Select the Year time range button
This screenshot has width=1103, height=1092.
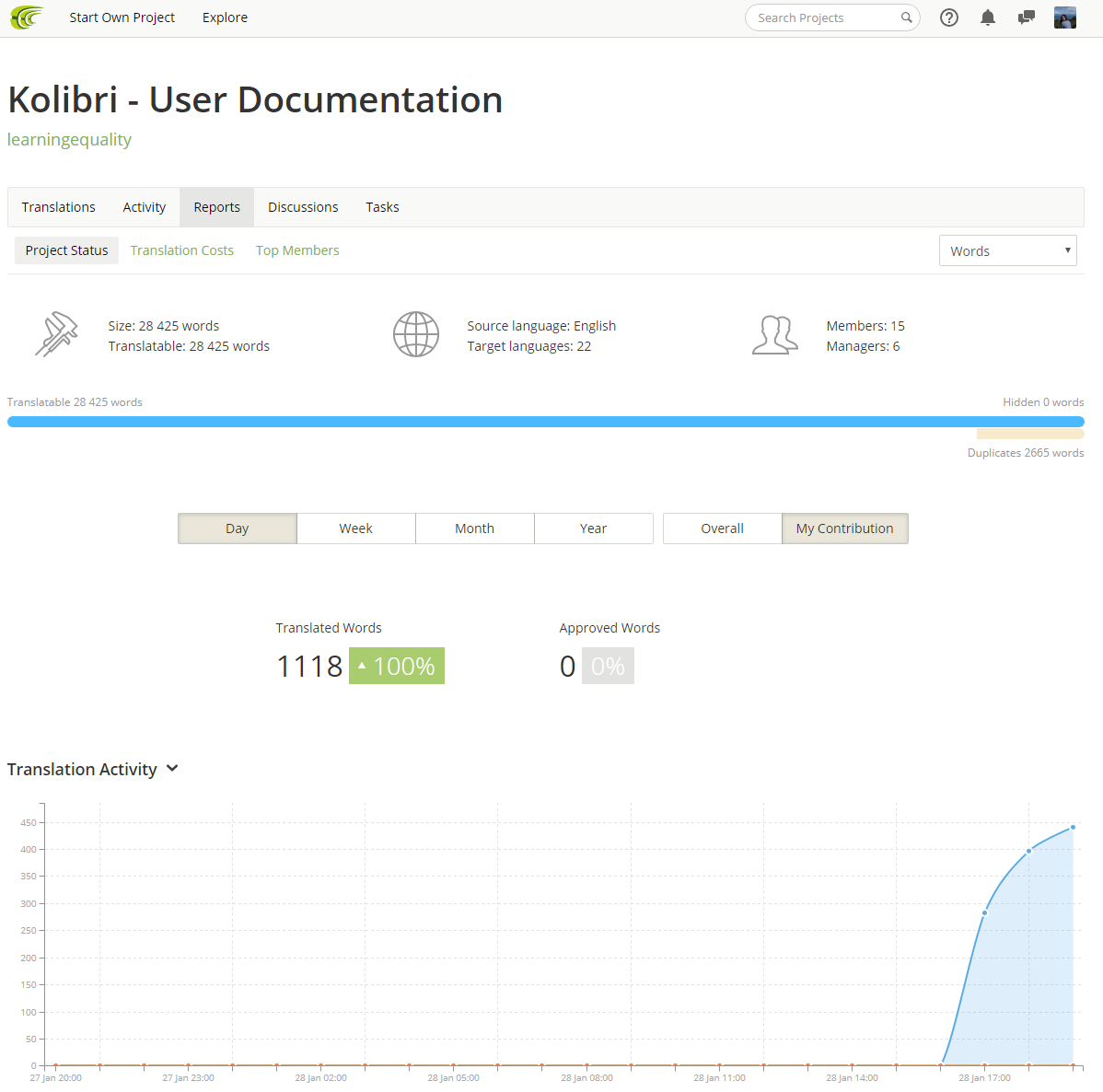(593, 529)
